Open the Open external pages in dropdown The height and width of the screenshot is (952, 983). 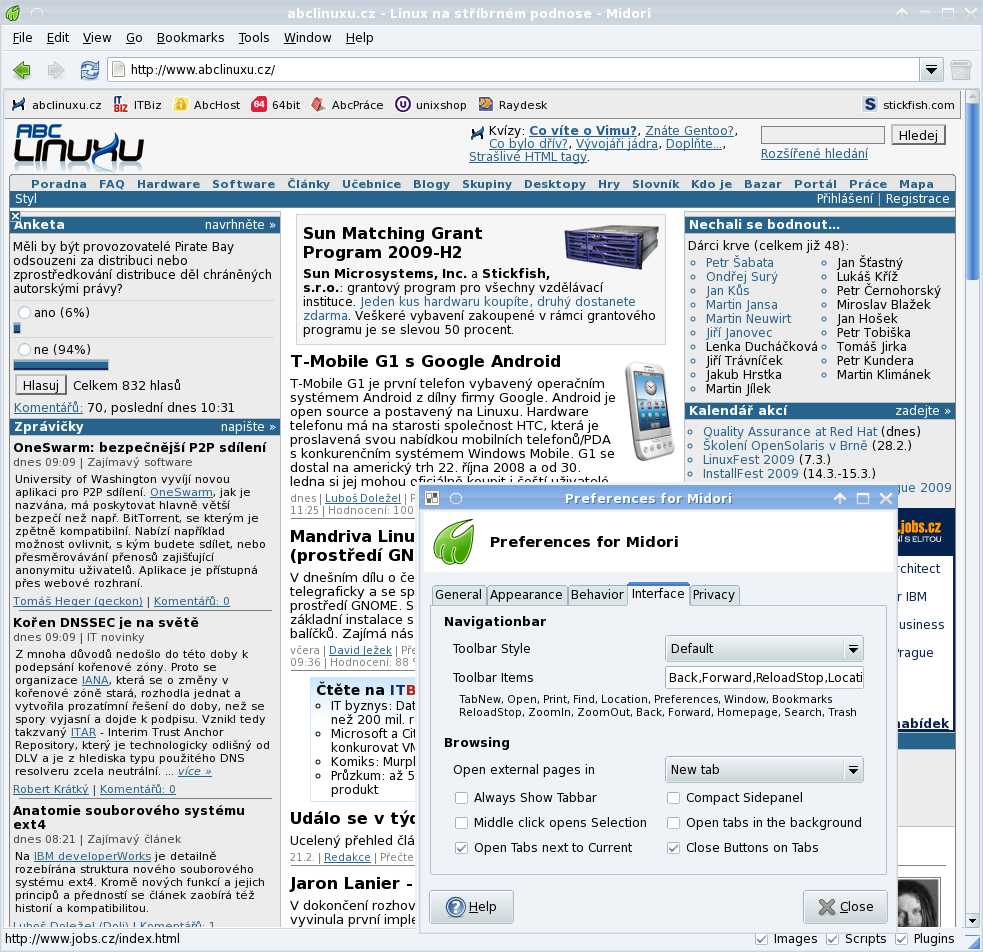click(764, 770)
